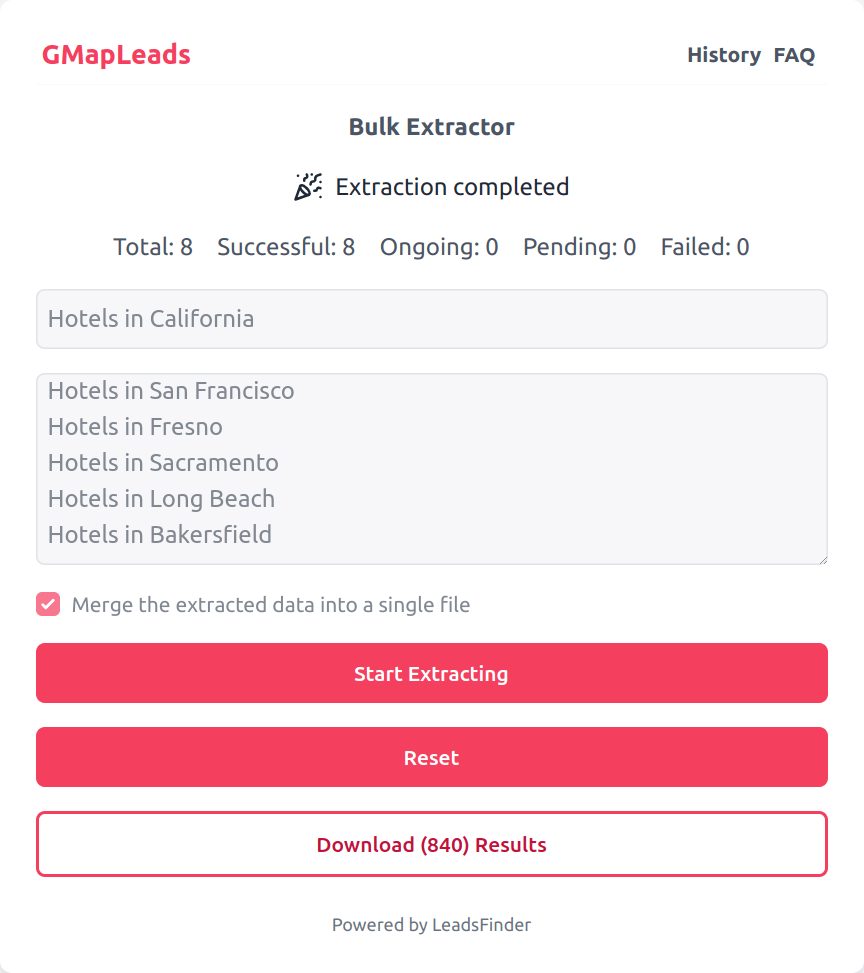Click the Powered by LeadsFinder text
Image resolution: width=864 pixels, height=973 pixels.
click(x=431, y=925)
